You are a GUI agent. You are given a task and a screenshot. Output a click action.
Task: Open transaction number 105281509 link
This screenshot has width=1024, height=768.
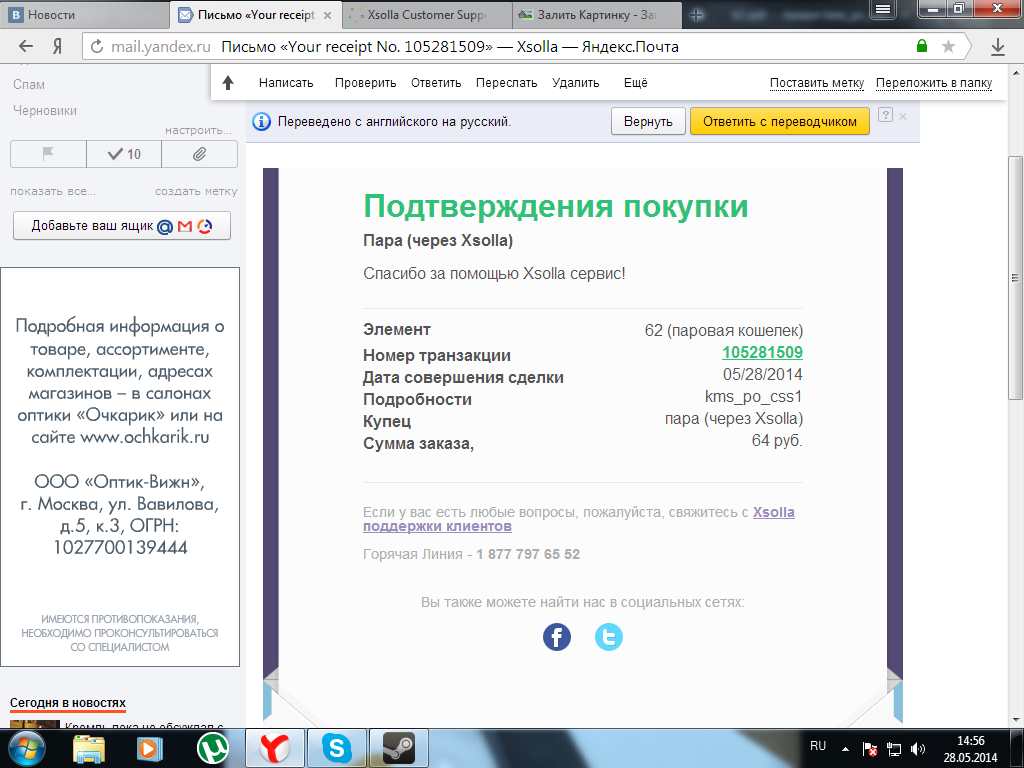[762, 353]
